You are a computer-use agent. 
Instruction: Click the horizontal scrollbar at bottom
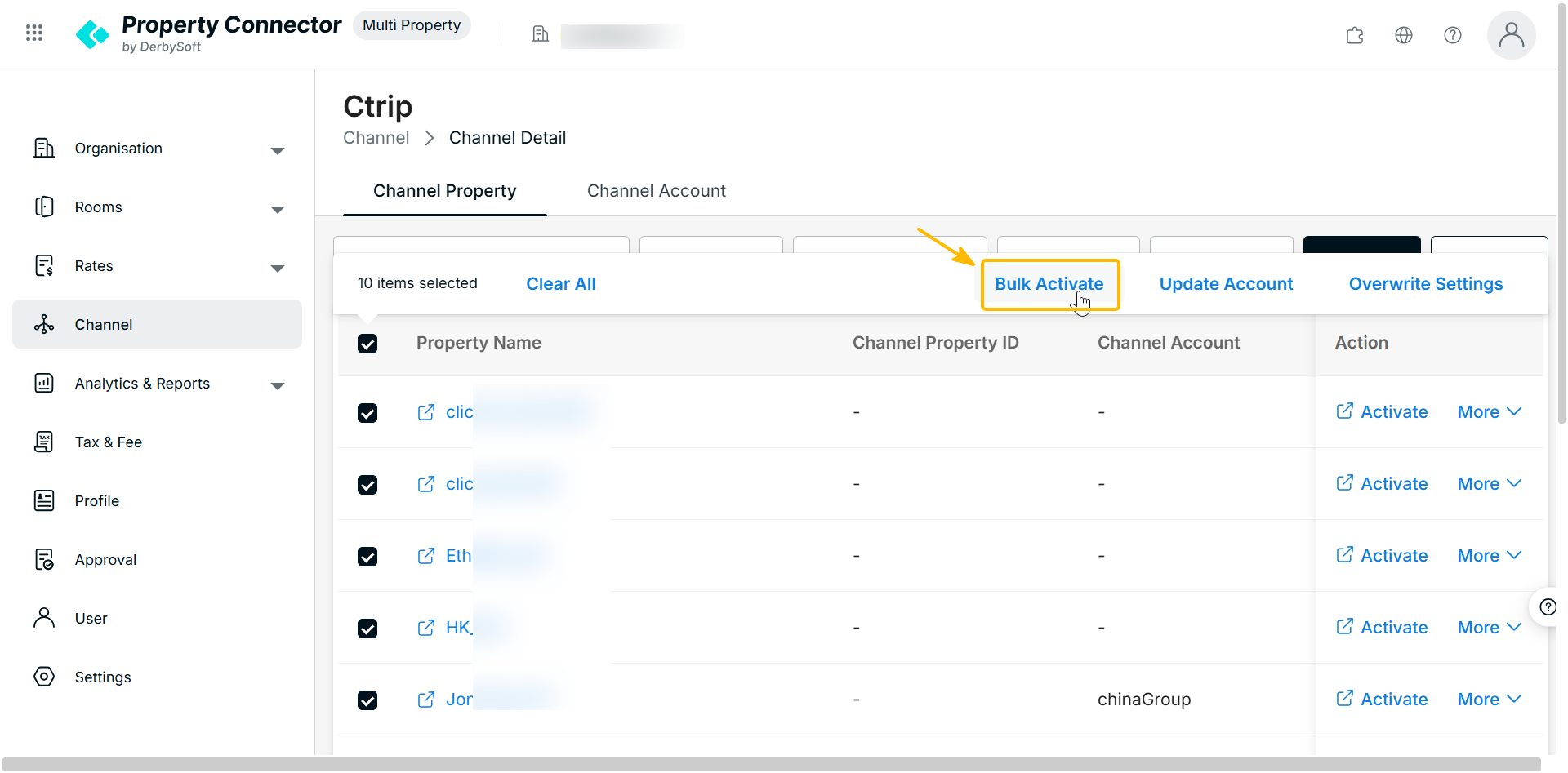click(772, 764)
